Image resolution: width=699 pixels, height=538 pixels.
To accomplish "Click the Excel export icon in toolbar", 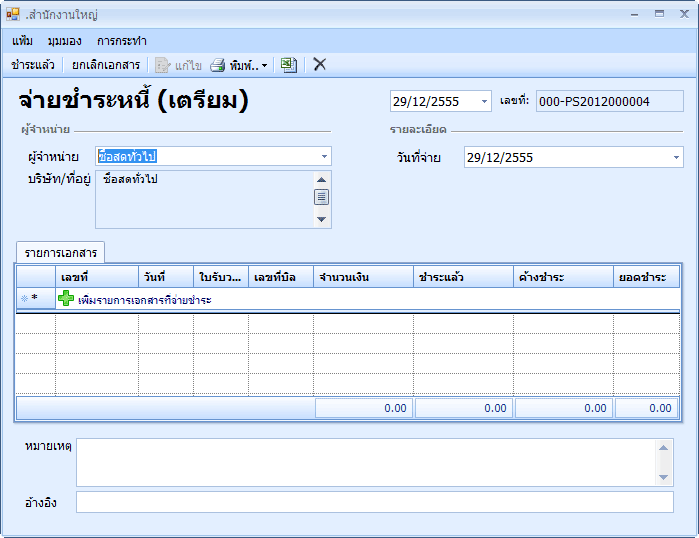I will [x=288, y=65].
